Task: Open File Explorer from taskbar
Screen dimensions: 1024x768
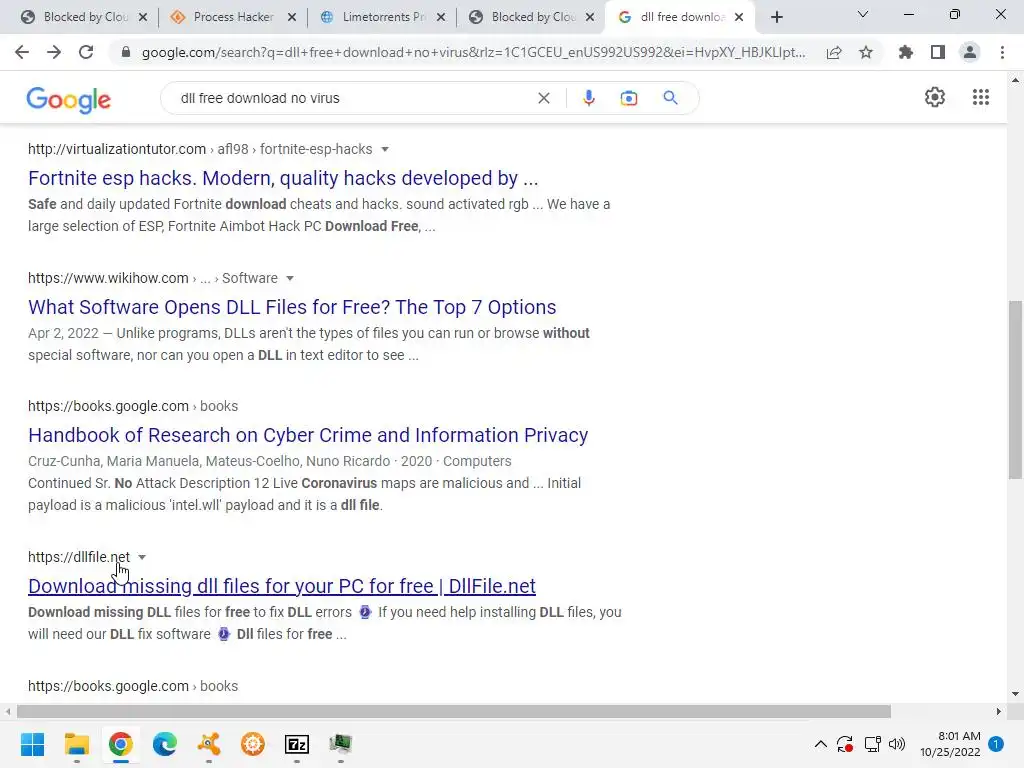Action: tap(76, 744)
